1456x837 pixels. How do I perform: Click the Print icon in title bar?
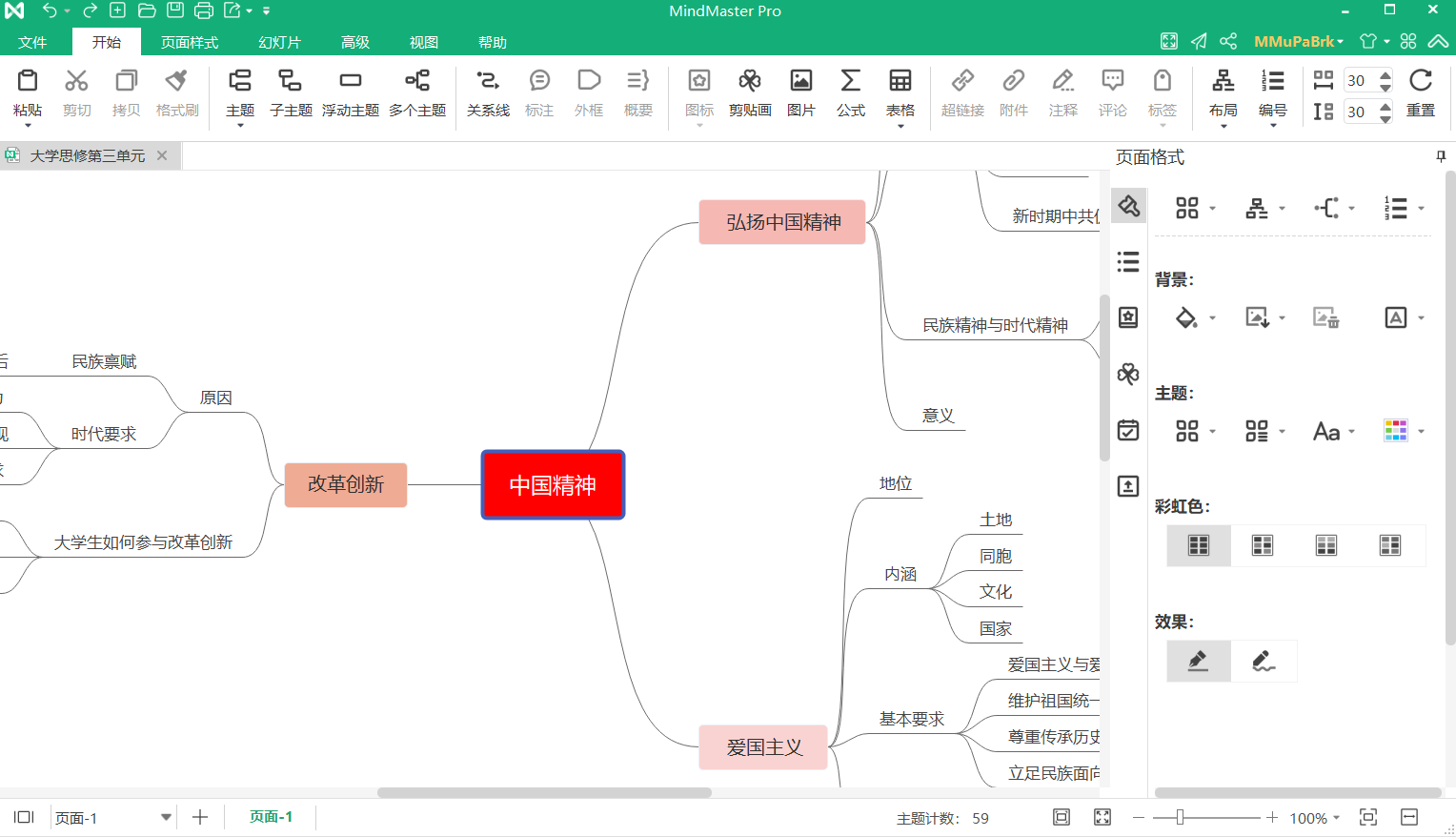coord(204,10)
